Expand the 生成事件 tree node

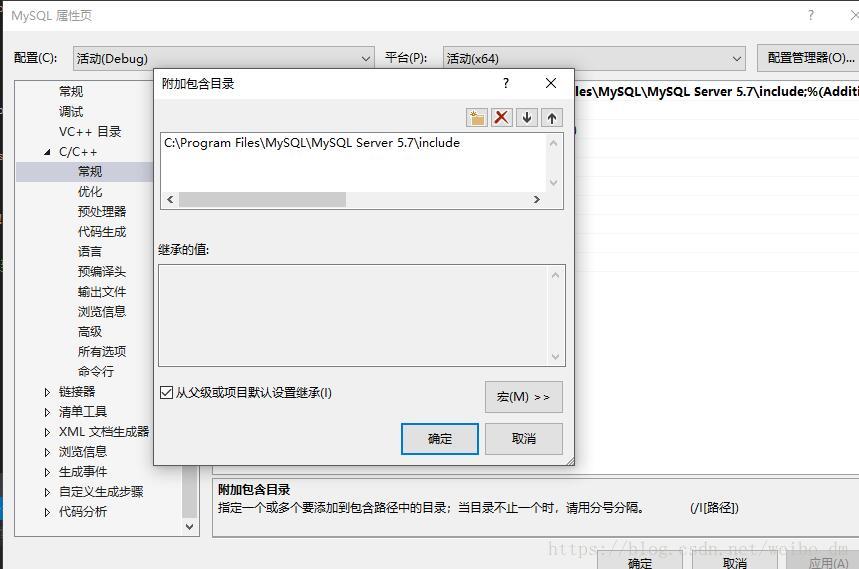(47, 472)
